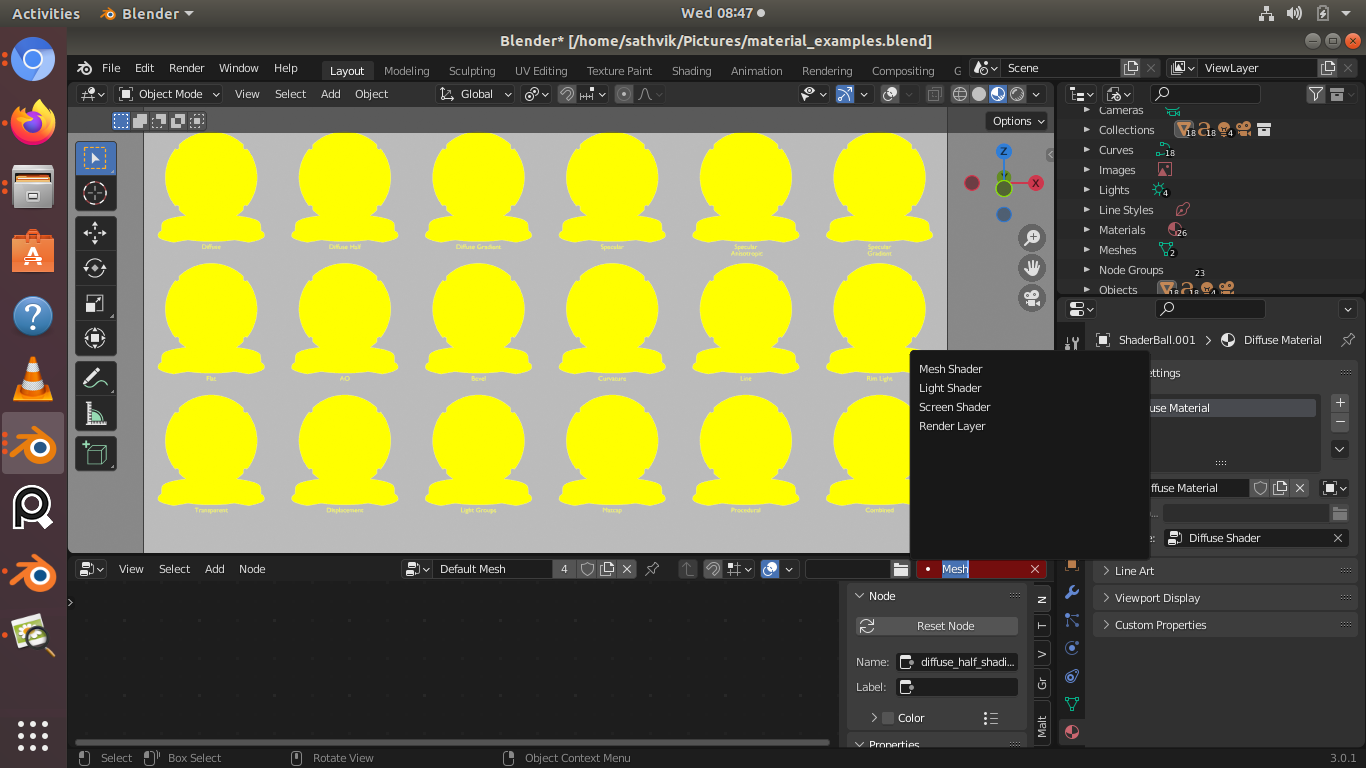Select the Annotate tool
The image size is (1366, 768).
(96, 377)
